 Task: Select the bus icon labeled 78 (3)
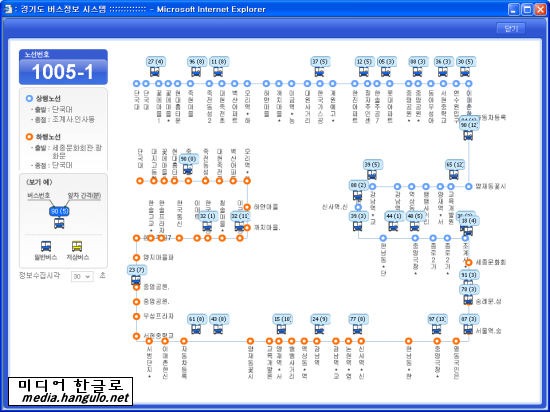point(468,299)
